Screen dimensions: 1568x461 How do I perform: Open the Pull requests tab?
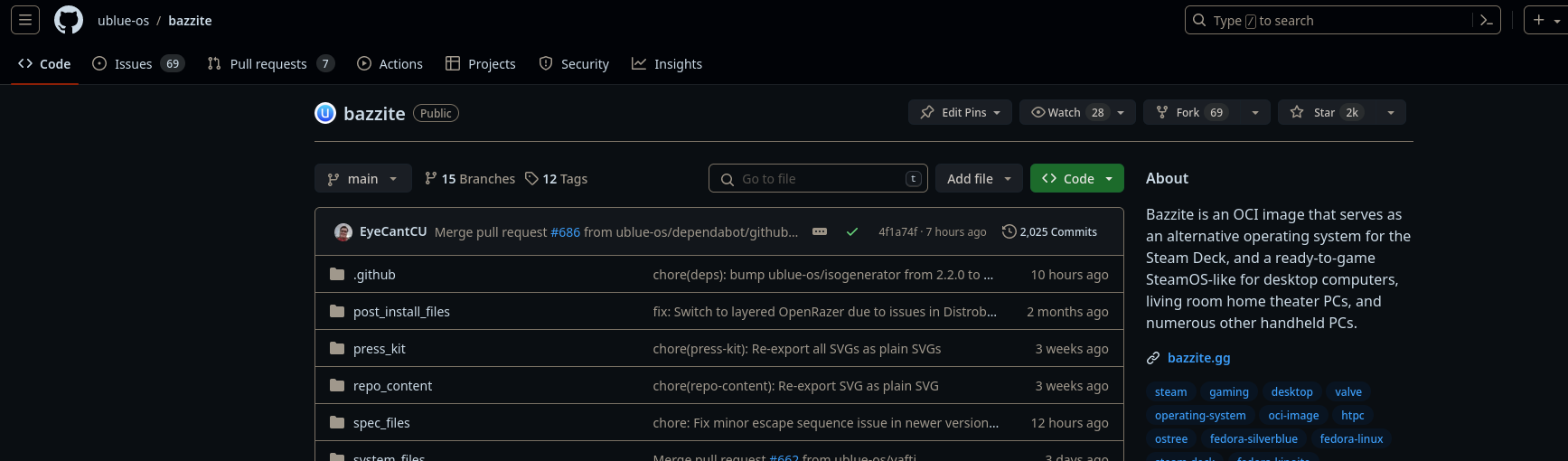(x=268, y=64)
